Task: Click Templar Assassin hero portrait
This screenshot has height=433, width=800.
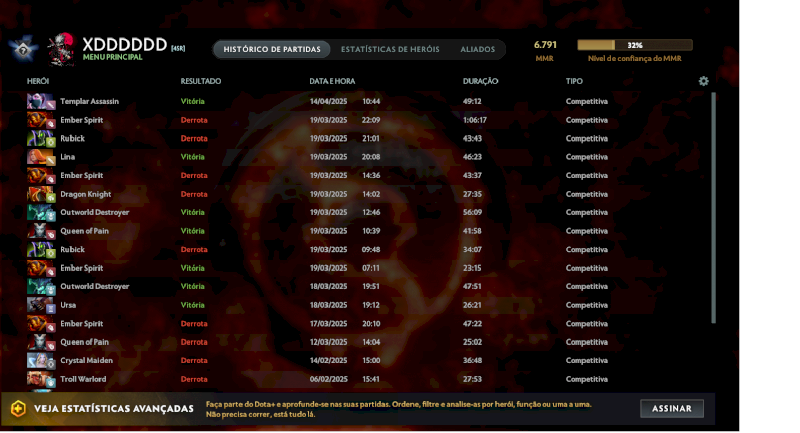Action: click(x=41, y=101)
